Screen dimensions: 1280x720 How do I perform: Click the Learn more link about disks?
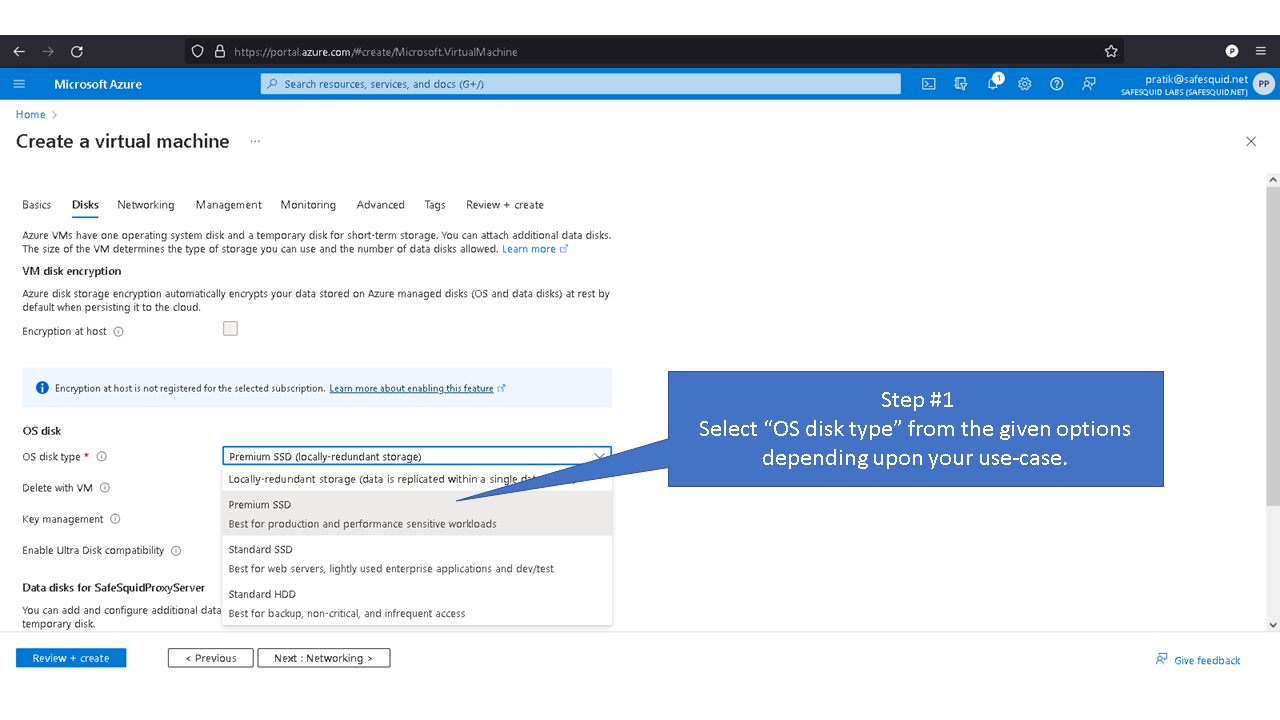[535, 249]
